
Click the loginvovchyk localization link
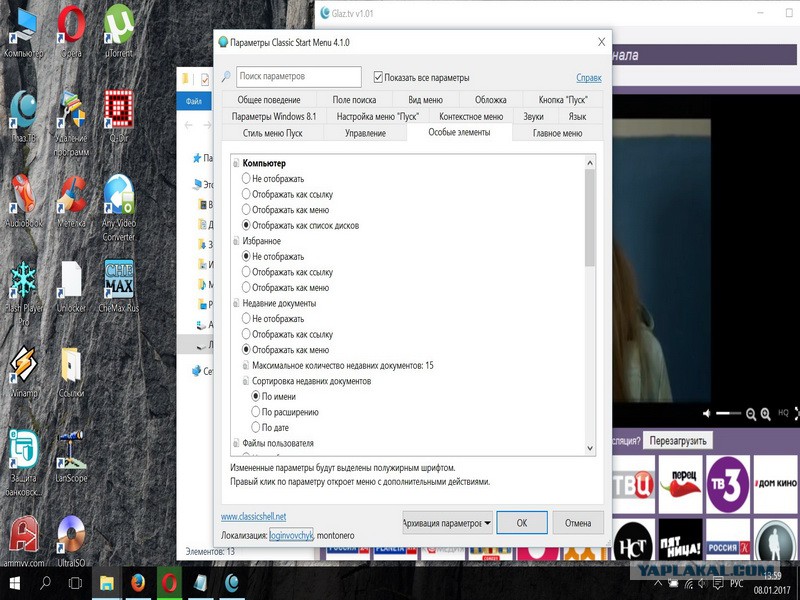291,535
